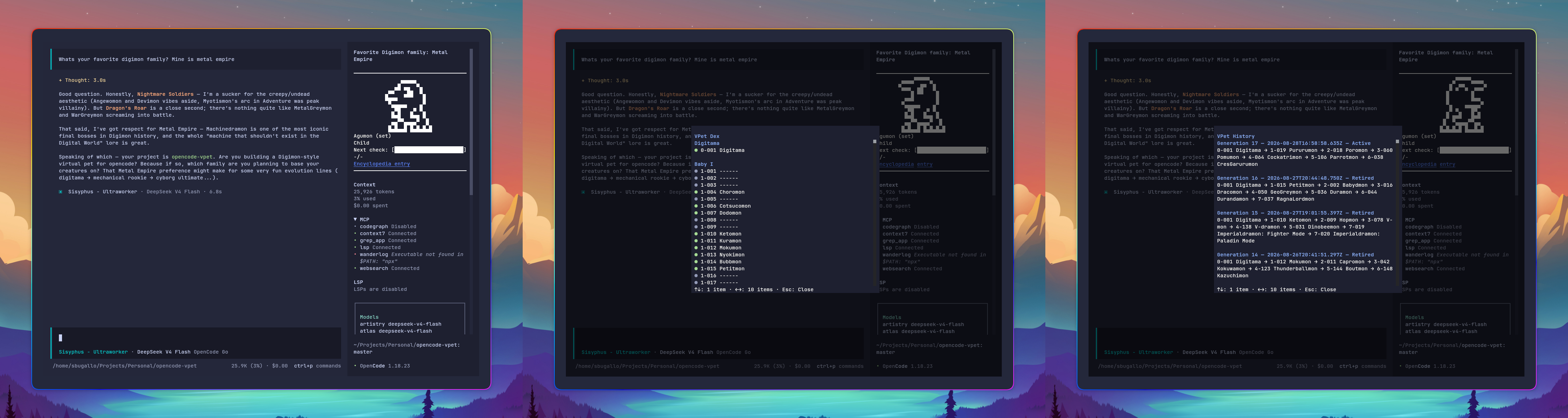Click 'ctrl+p commands' hint in left window
The height and width of the screenshot is (418, 1568).
tap(317, 366)
